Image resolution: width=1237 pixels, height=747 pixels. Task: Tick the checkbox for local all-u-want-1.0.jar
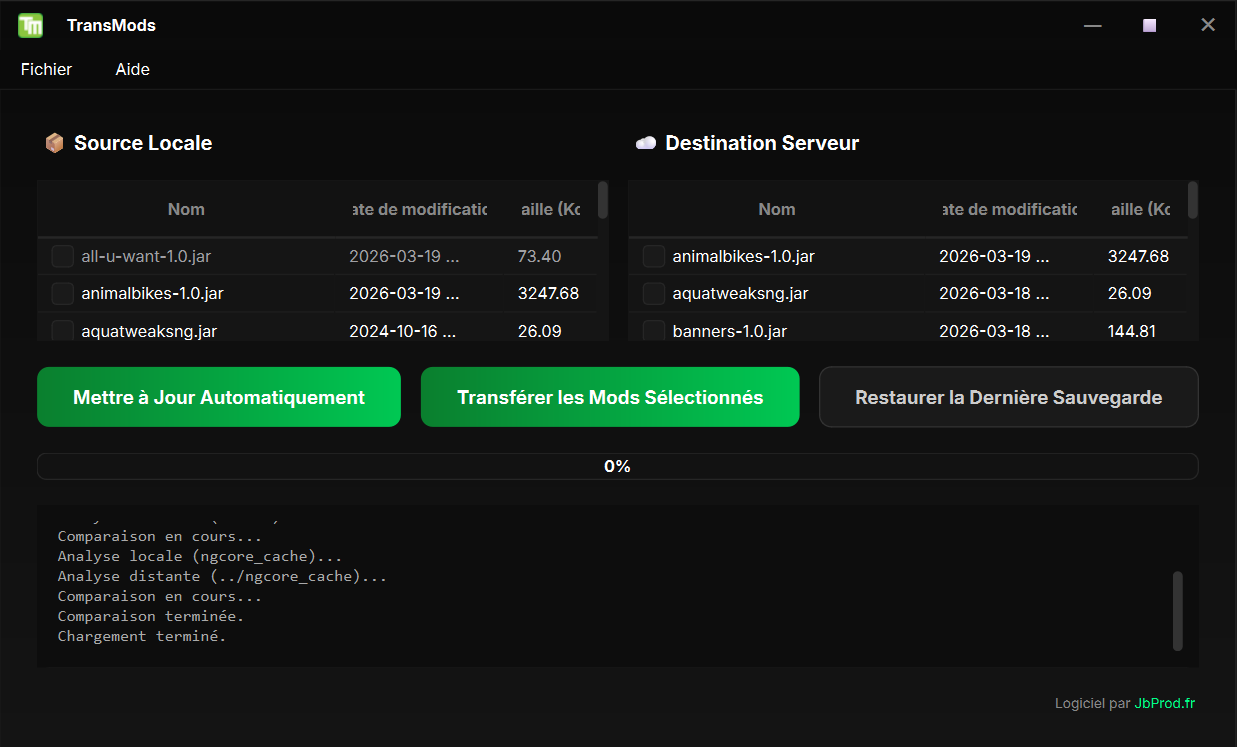(62, 256)
